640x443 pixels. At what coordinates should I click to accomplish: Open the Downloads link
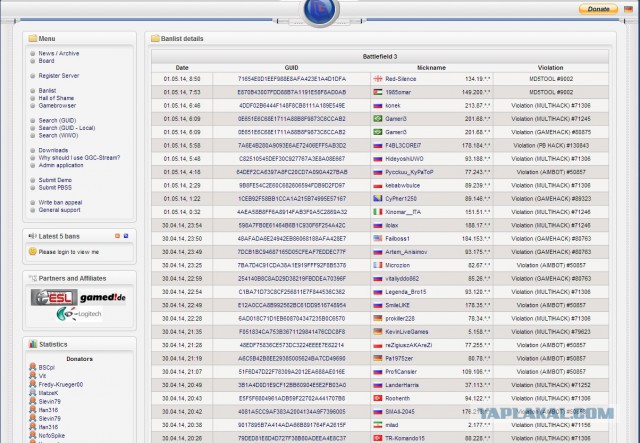click(53, 150)
